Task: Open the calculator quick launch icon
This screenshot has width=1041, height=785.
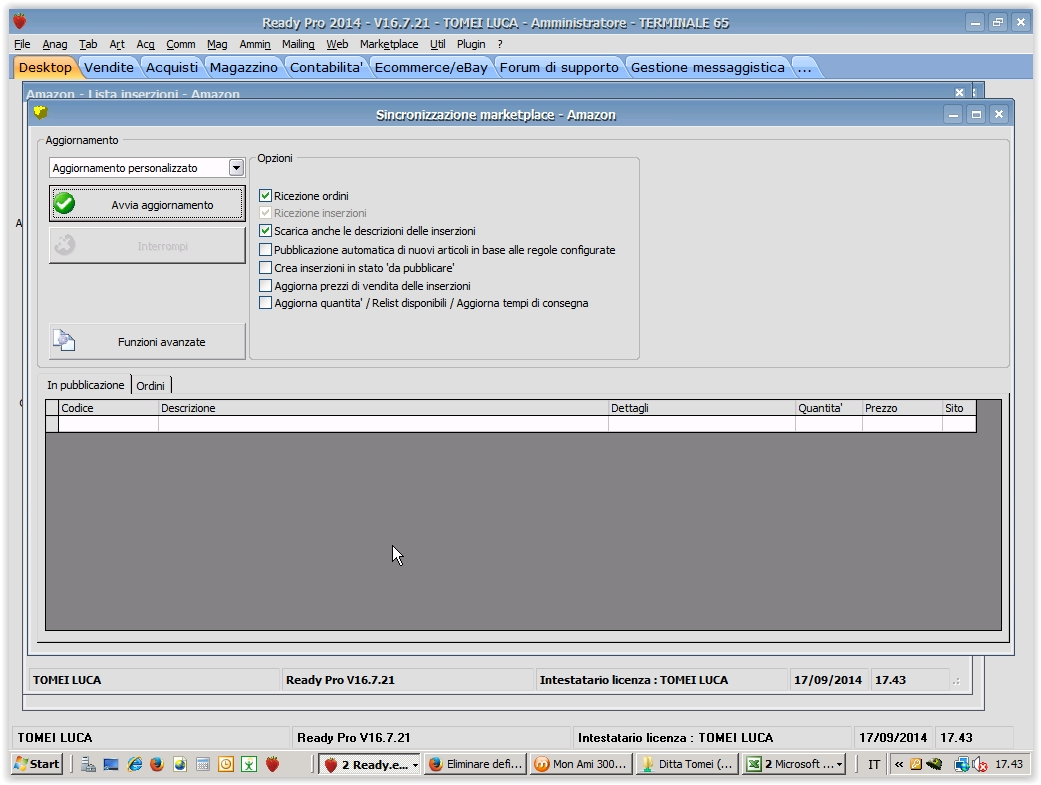Action: pos(203,764)
